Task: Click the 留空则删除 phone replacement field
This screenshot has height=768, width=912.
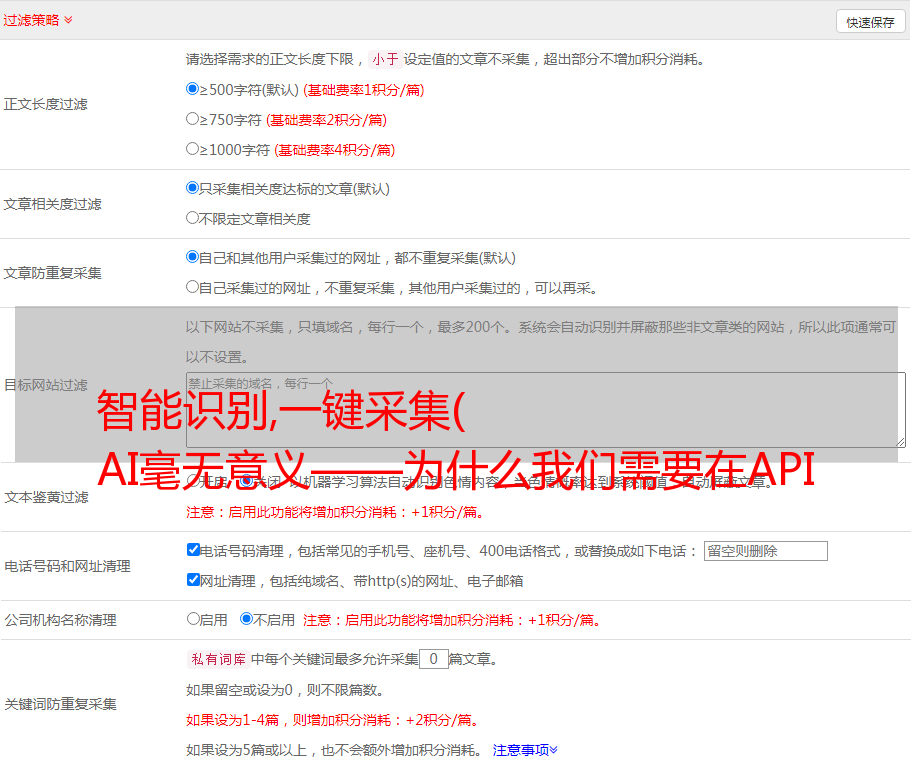Action: click(765, 551)
